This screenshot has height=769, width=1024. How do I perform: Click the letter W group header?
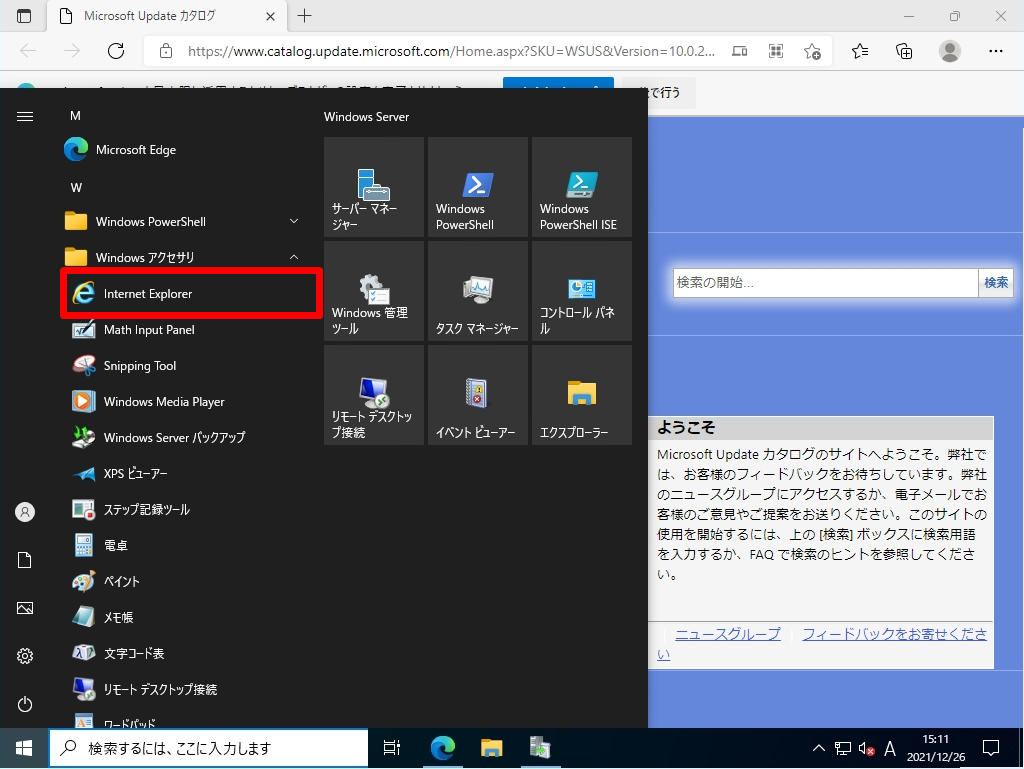pyautogui.click(x=76, y=188)
